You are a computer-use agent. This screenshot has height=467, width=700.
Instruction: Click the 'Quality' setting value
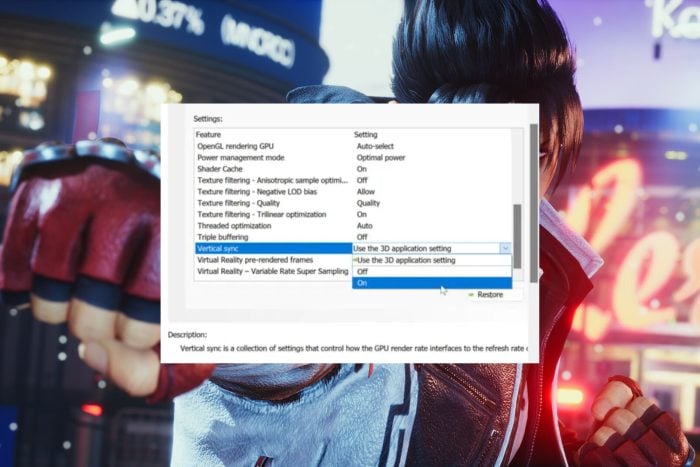tap(368, 203)
